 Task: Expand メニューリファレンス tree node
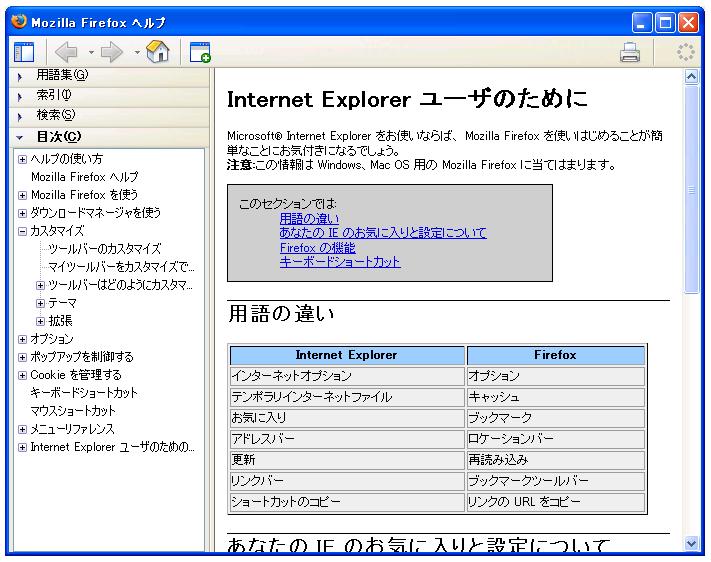22,430
